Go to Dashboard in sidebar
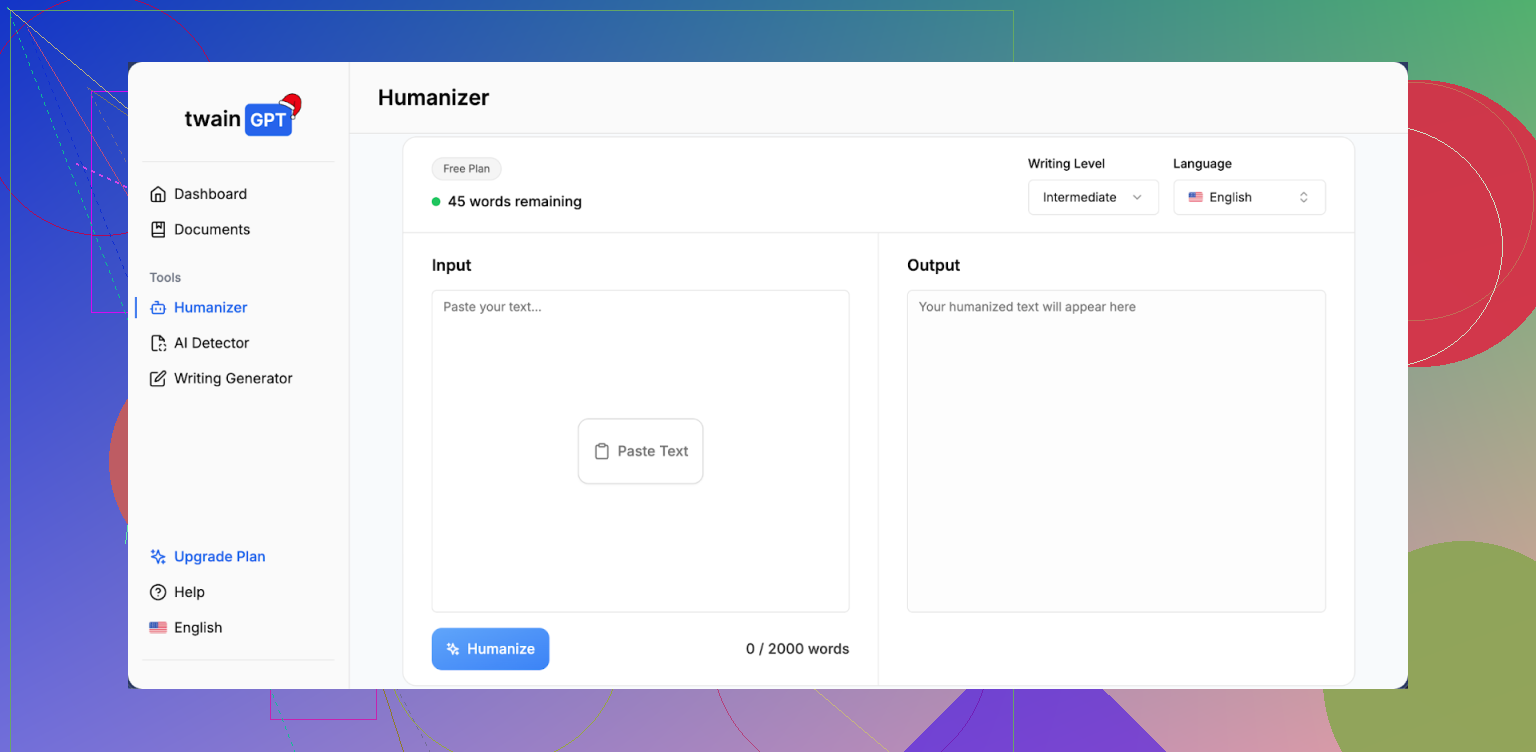The height and width of the screenshot is (752, 1536). [210, 194]
